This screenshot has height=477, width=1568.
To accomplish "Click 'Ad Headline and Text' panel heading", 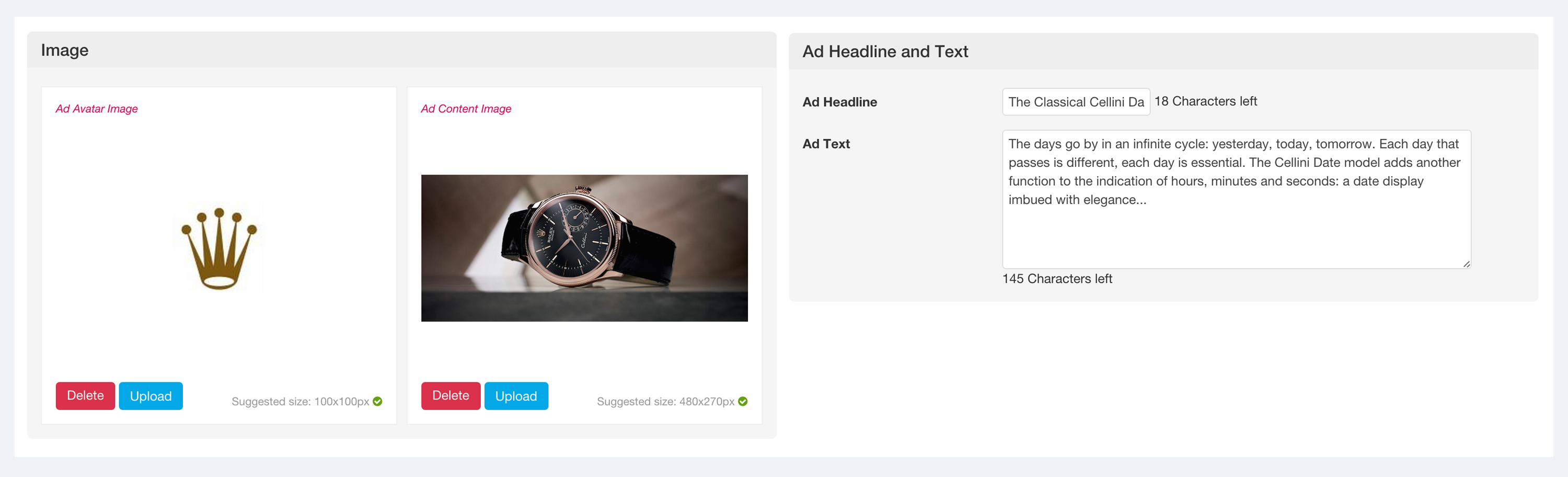I will [x=885, y=52].
